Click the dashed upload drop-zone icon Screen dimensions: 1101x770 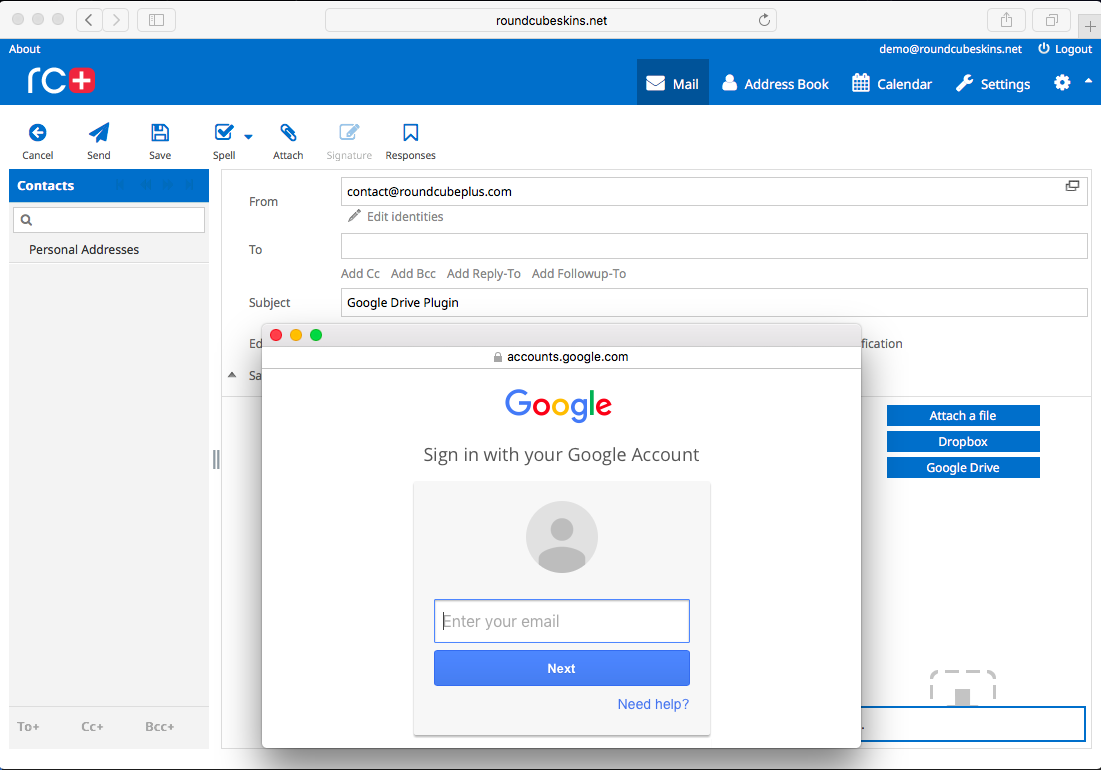point(963,686)
